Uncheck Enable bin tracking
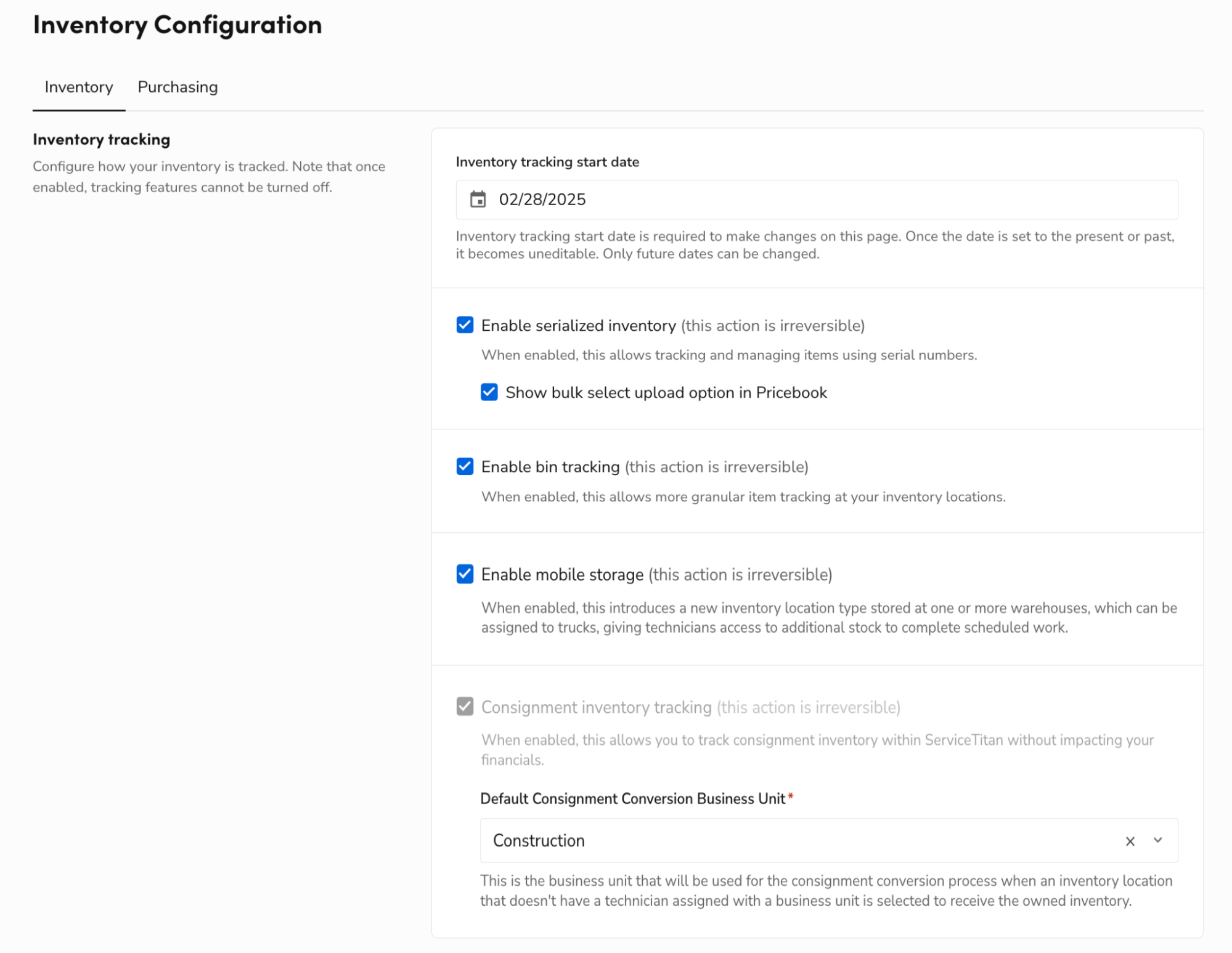This screenshot has width=1232, height=953. point(465,466)
